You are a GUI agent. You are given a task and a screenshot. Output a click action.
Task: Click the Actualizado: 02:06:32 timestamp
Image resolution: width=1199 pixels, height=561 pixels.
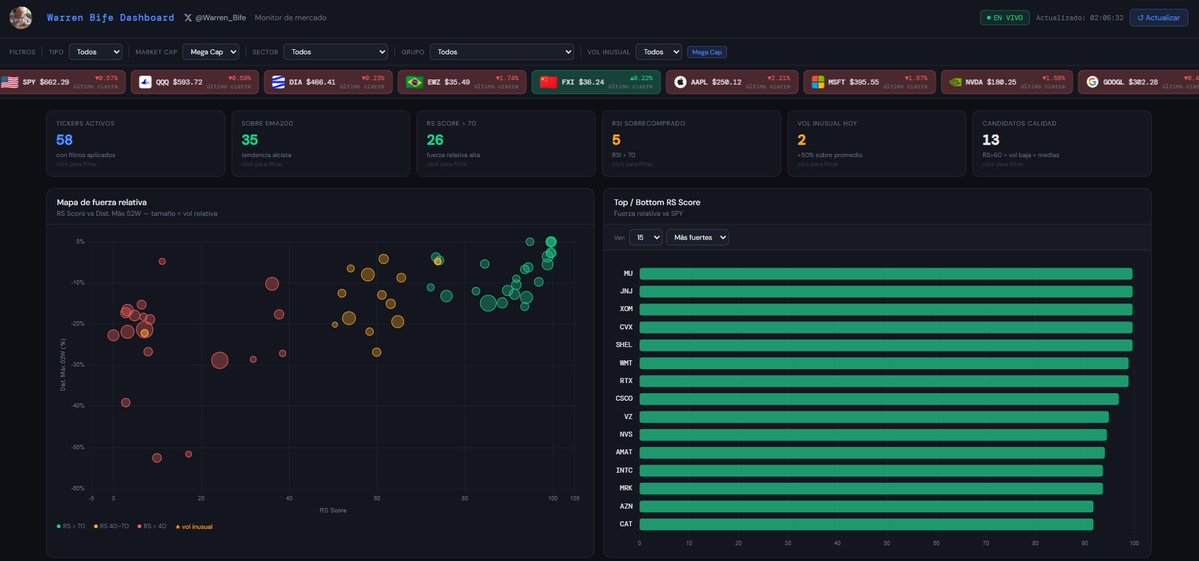point(1080,18)
